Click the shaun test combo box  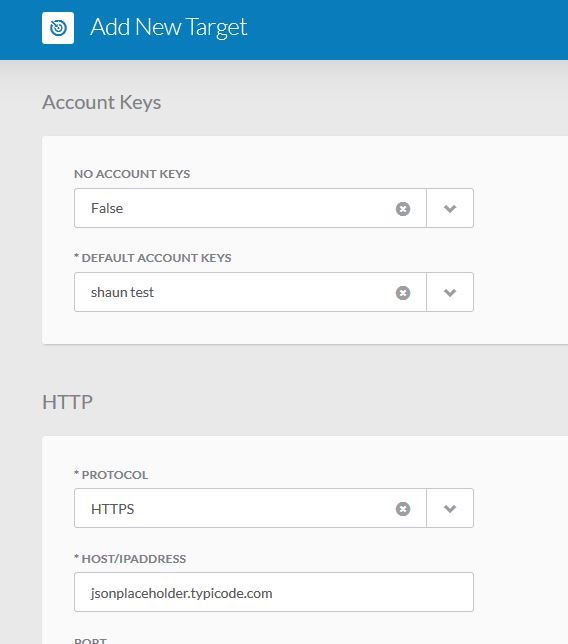coord(250,292)
